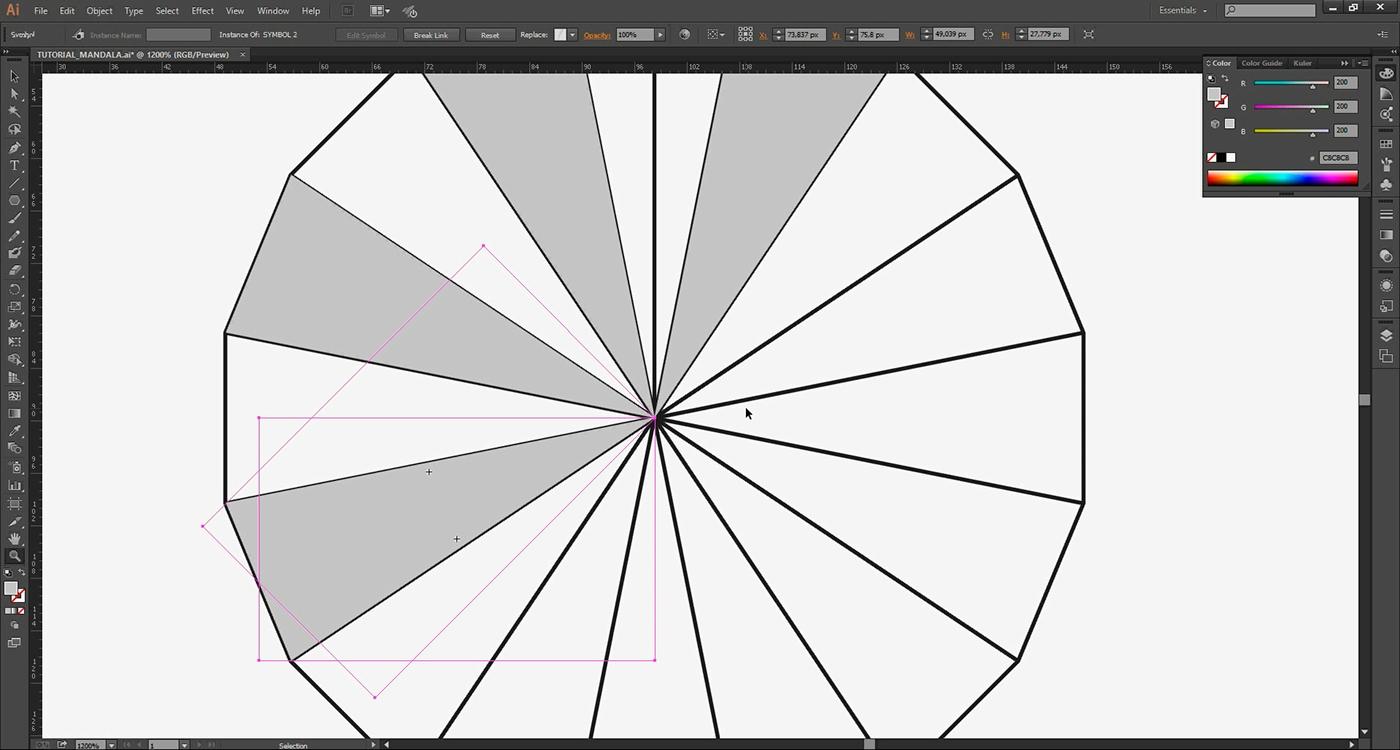Open the Color panel dock icon
The image size is (1400, 750).
[x=1386, y=73]
